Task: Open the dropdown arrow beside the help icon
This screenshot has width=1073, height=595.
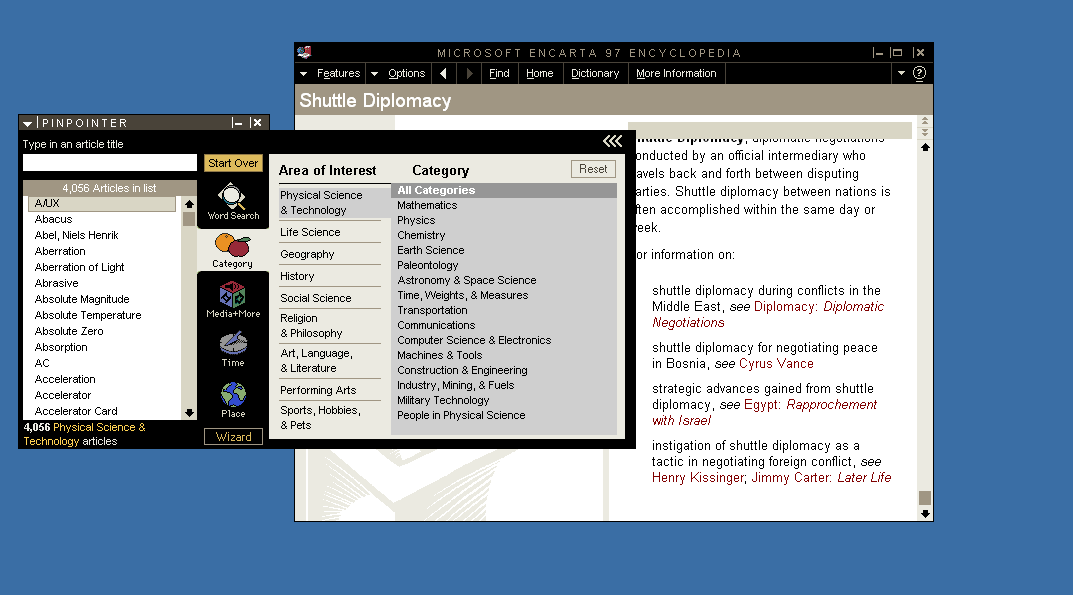Action: pyautogui.click(x=901, y=73)
